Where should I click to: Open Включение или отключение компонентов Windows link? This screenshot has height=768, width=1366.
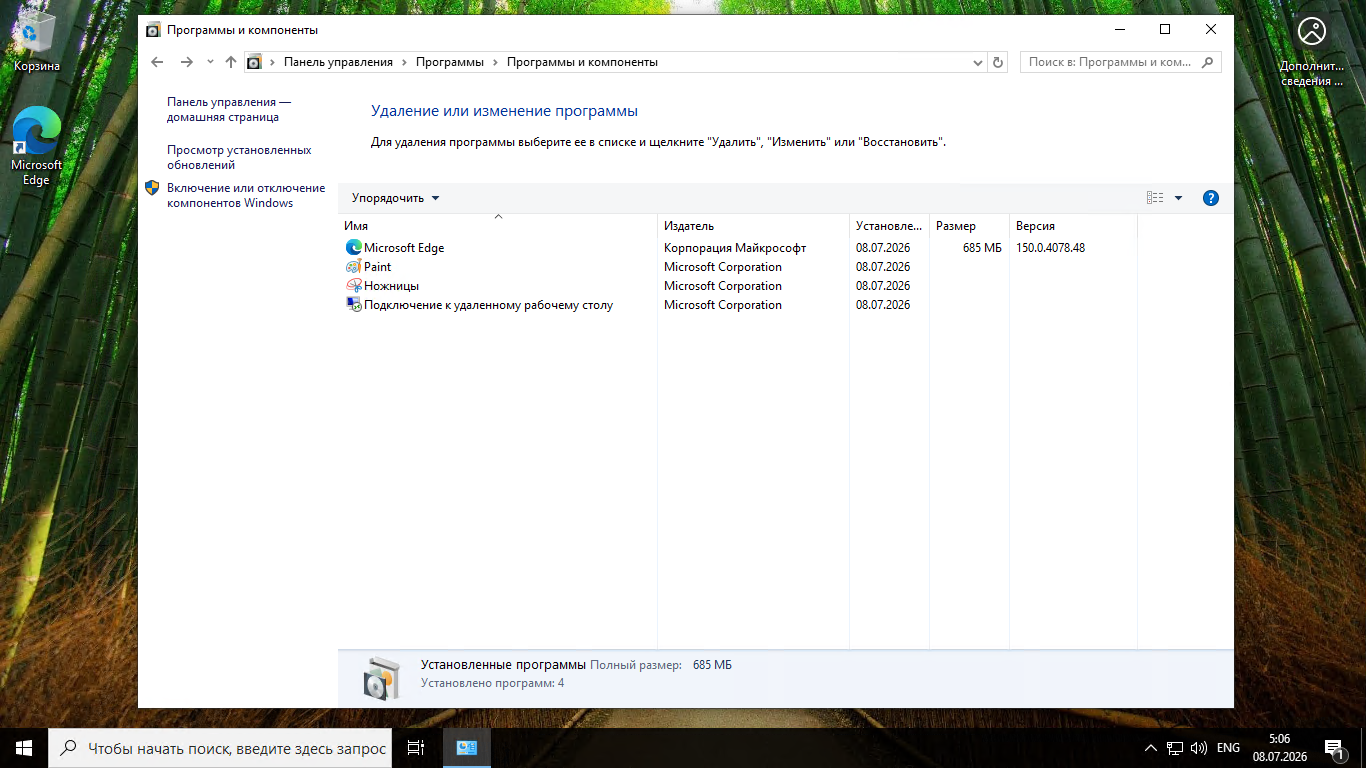[x=246, y=195]
